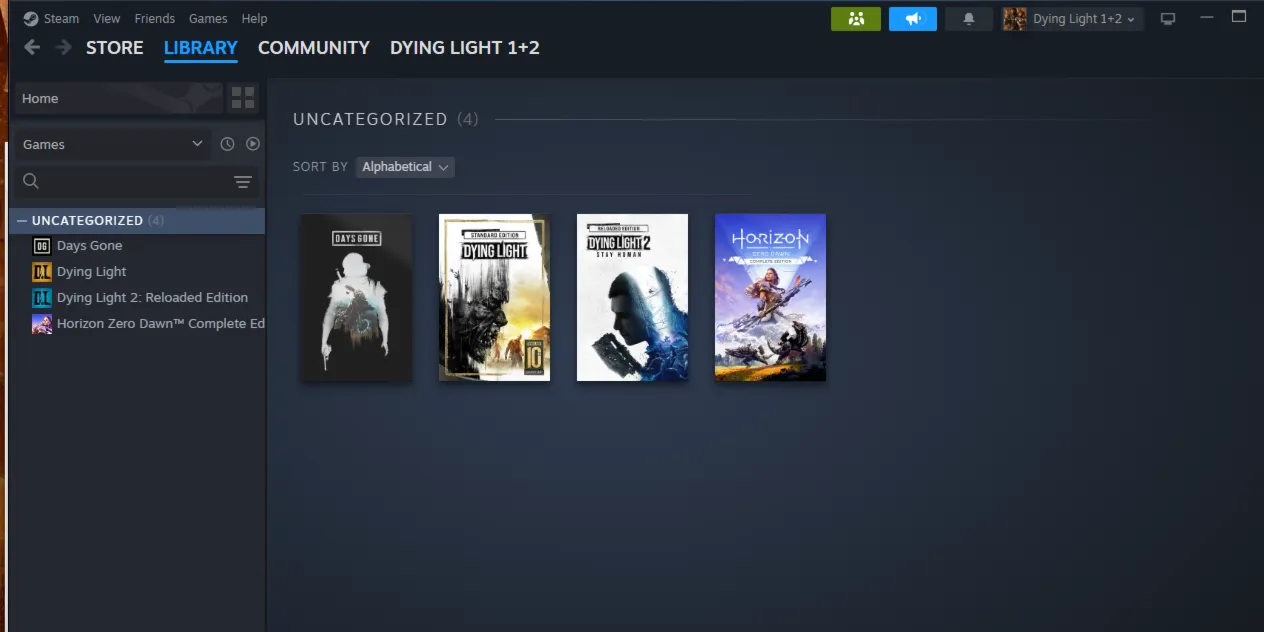Screen dimensions: 1264x632
Task: Open the Games menu
Action: point(208,18)
